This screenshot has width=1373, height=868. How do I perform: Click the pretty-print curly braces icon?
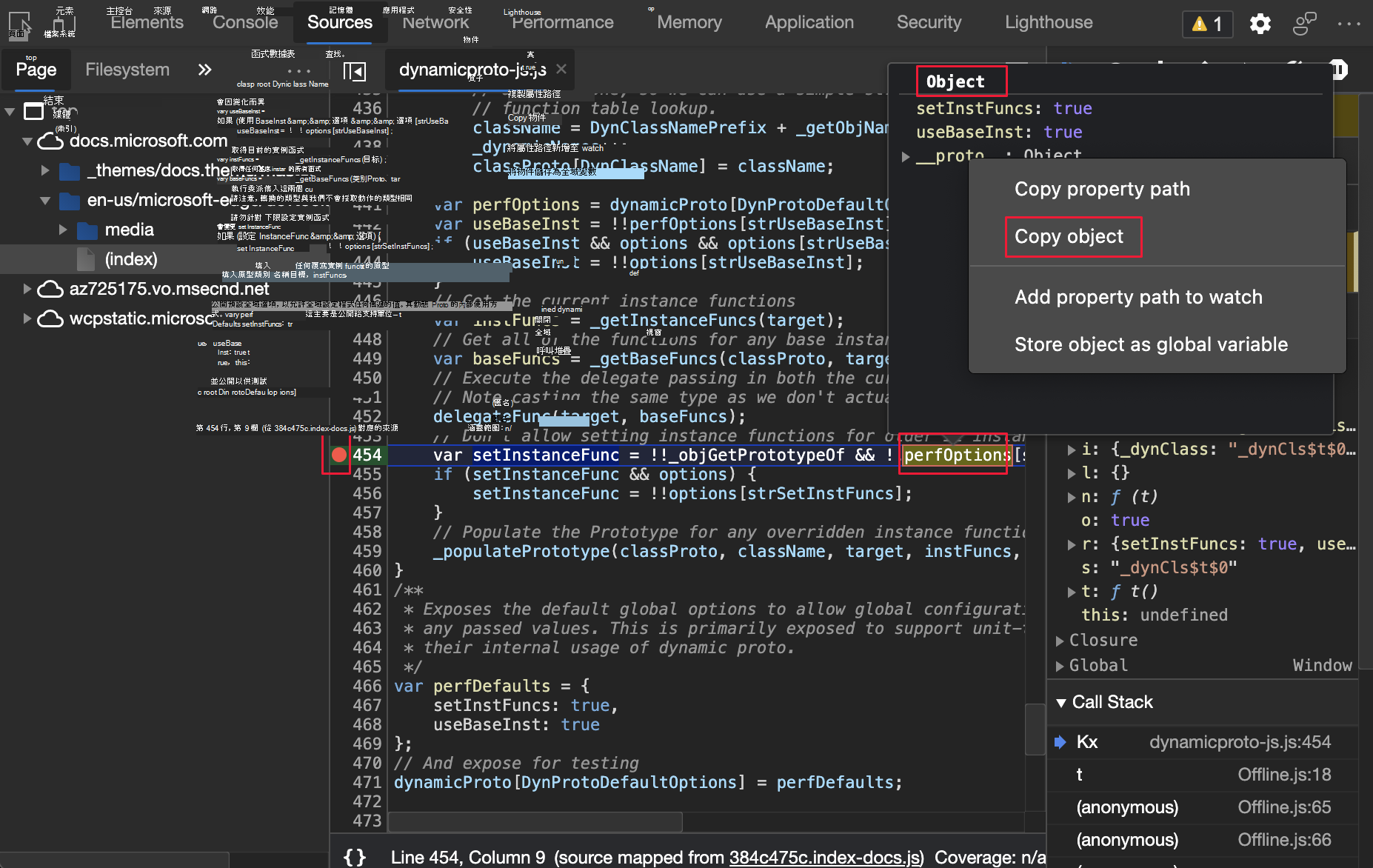355,857
